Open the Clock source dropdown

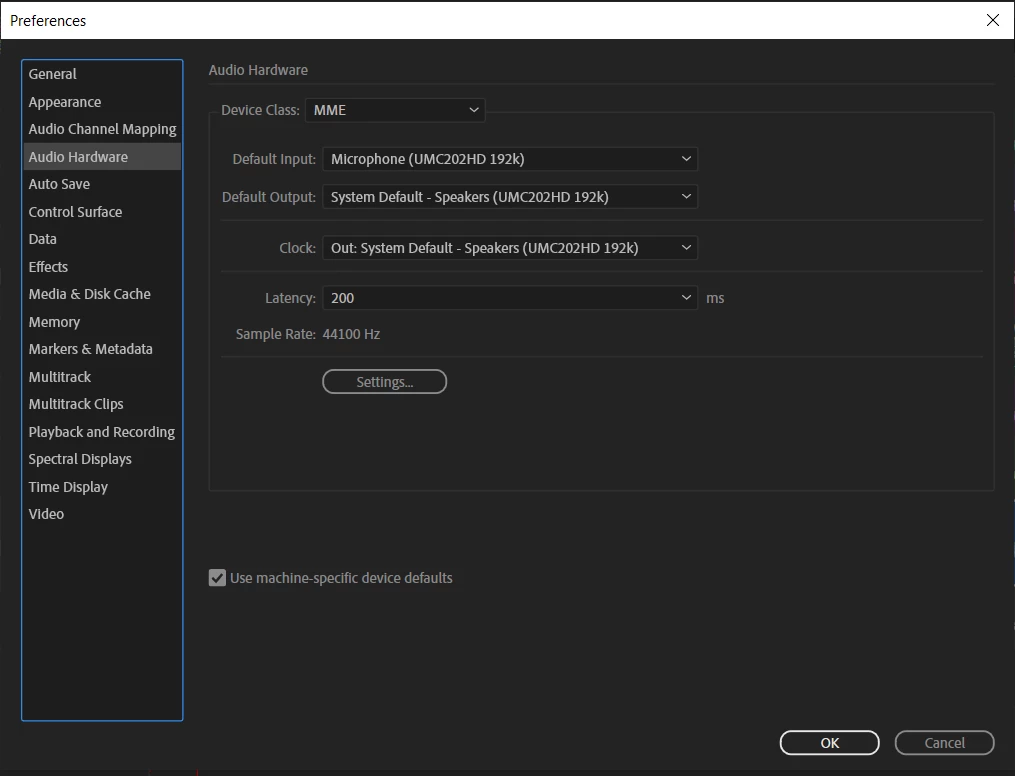coord(510,248)
